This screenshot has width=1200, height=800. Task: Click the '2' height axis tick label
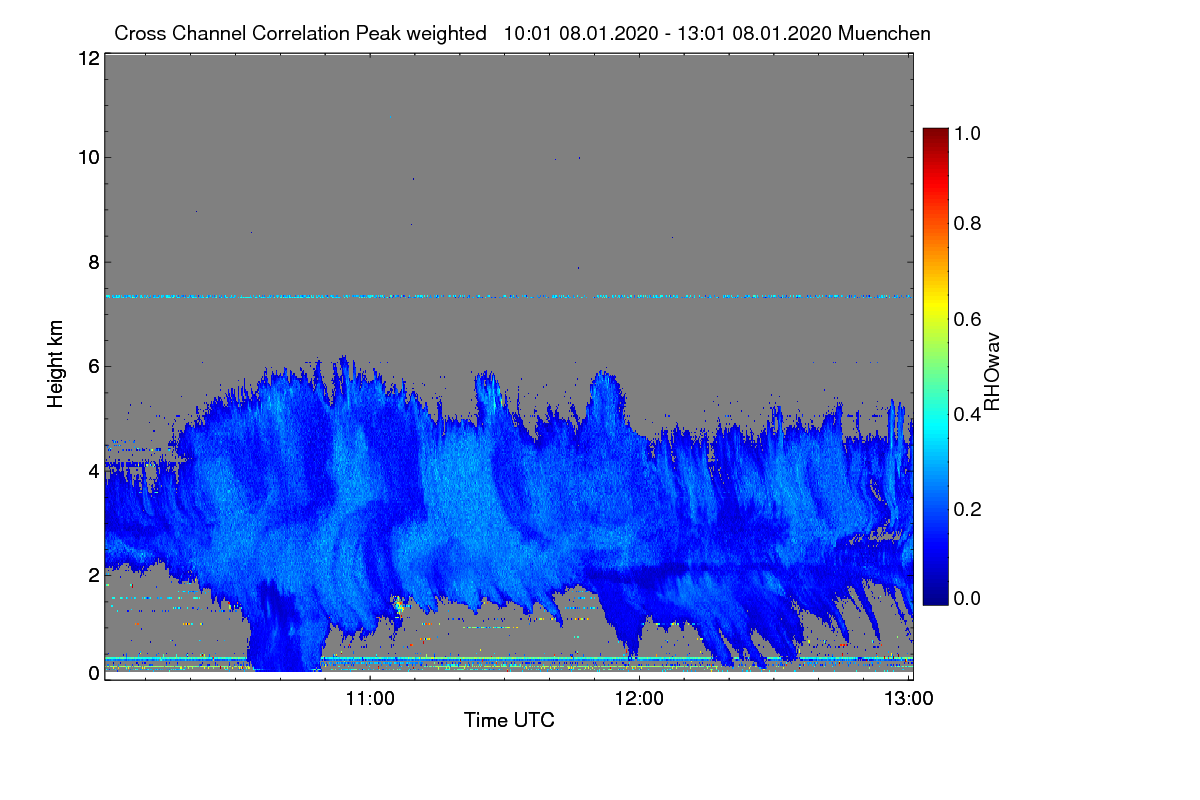coord(93,575)
